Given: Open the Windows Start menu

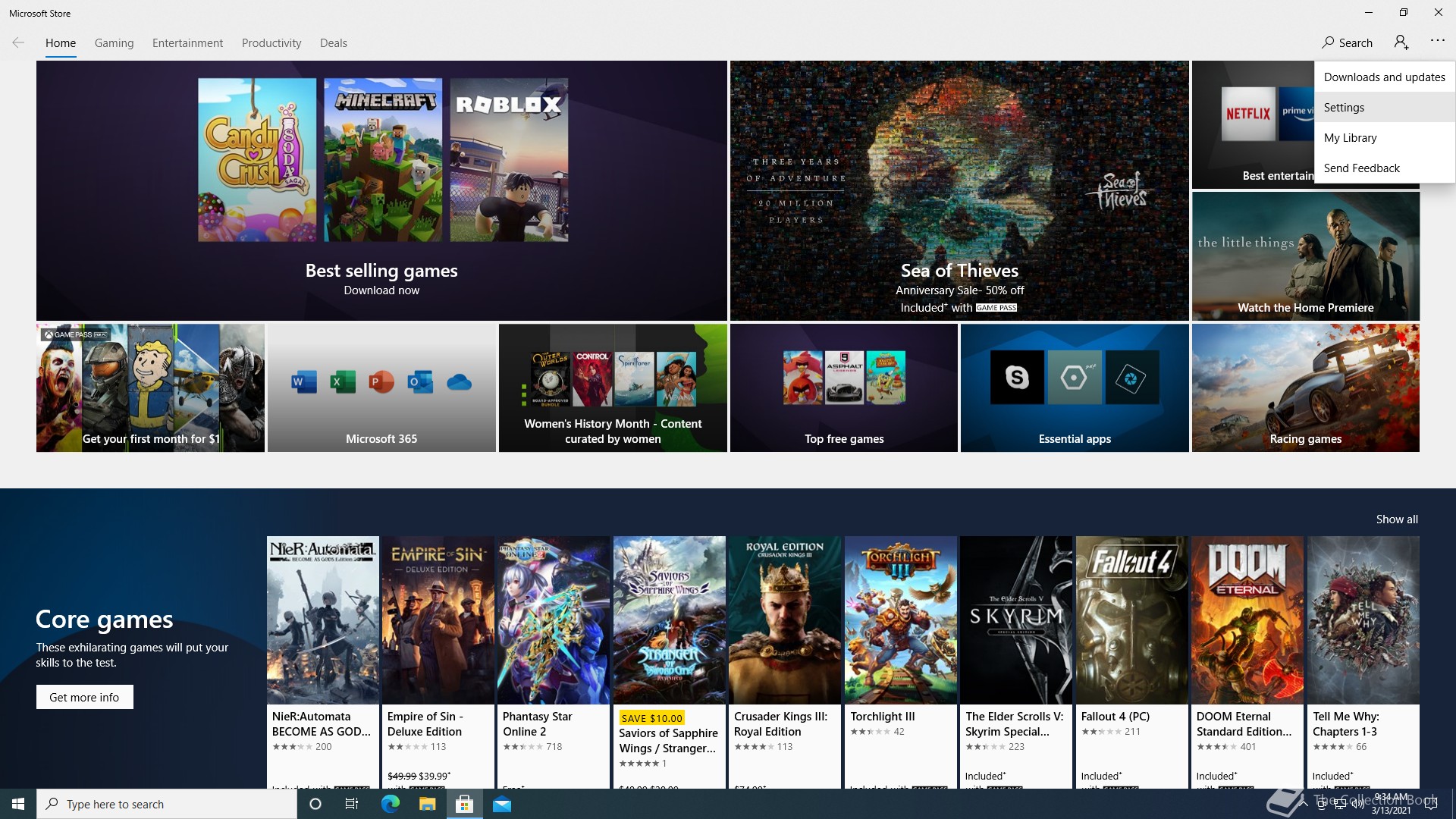Looking at the screenshot, I should pyautogui.click(x=18, y=804).
